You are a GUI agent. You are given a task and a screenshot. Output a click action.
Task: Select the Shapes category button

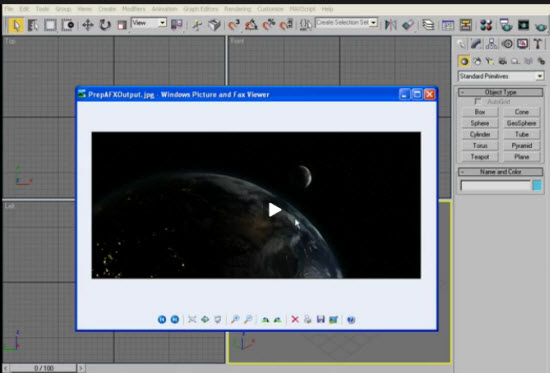click(477, 61)
